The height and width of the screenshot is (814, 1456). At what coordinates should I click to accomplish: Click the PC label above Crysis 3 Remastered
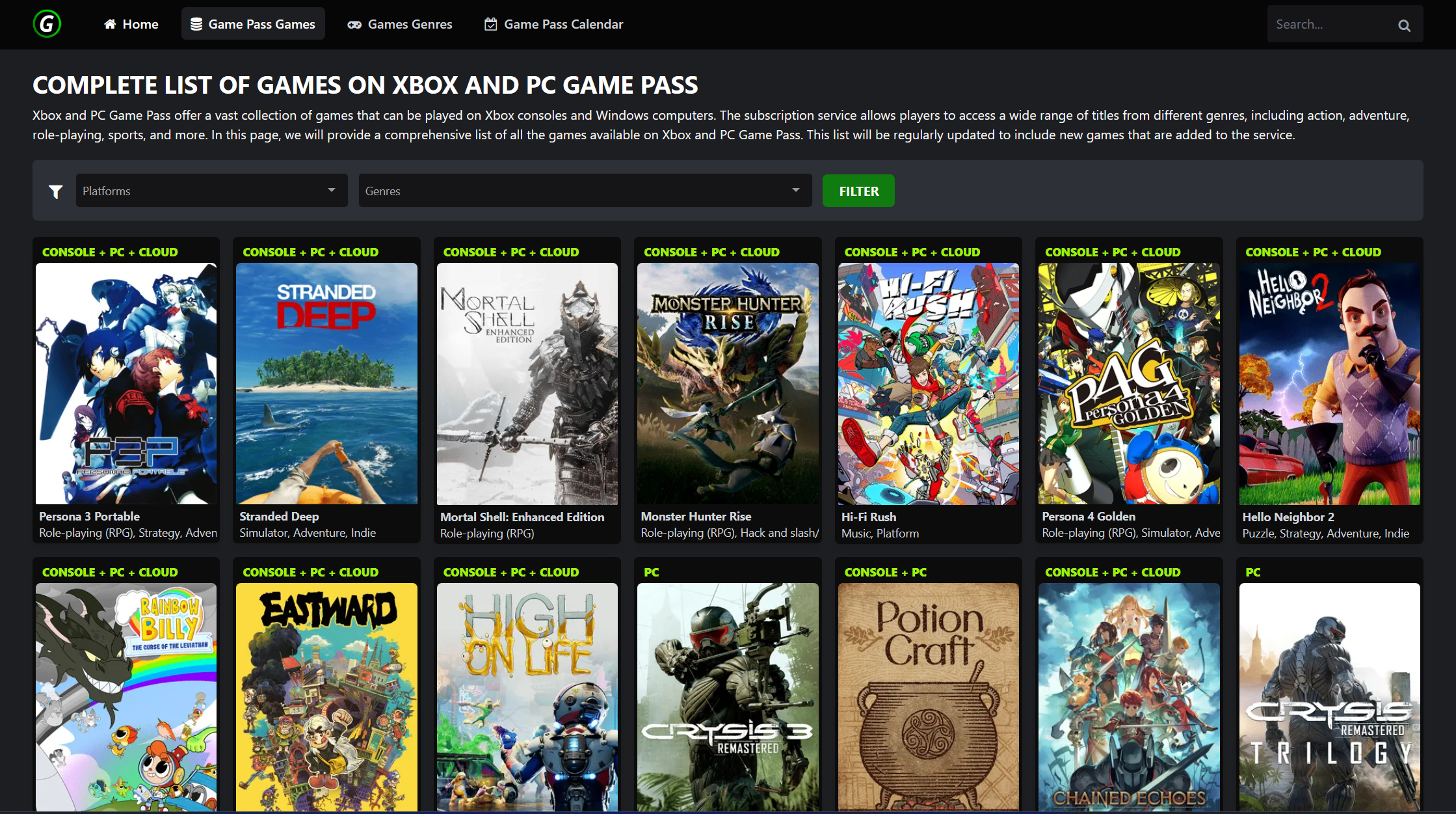(x=651, y=572)
